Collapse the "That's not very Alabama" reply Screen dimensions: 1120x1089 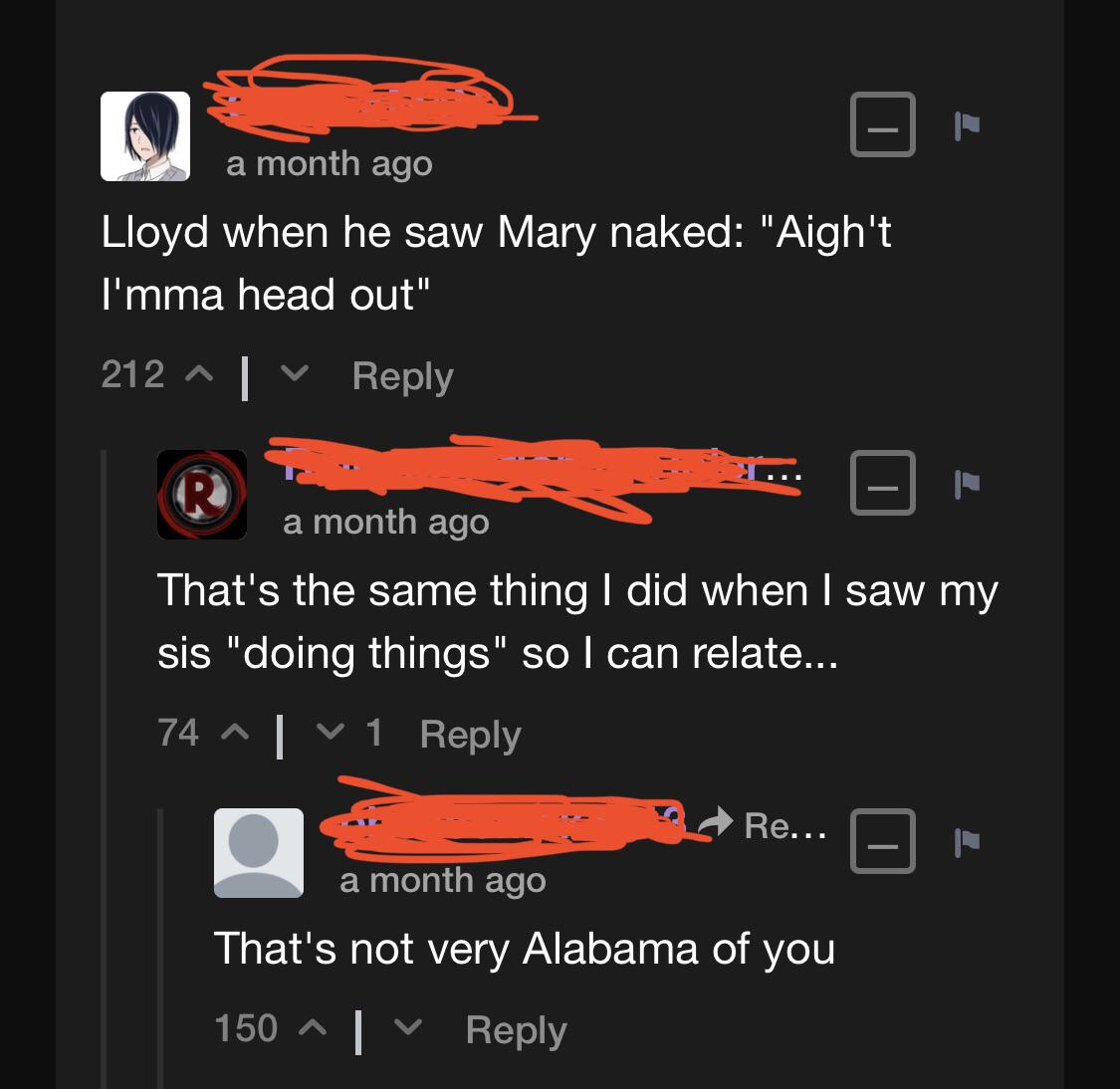click(x=882, y=841)
